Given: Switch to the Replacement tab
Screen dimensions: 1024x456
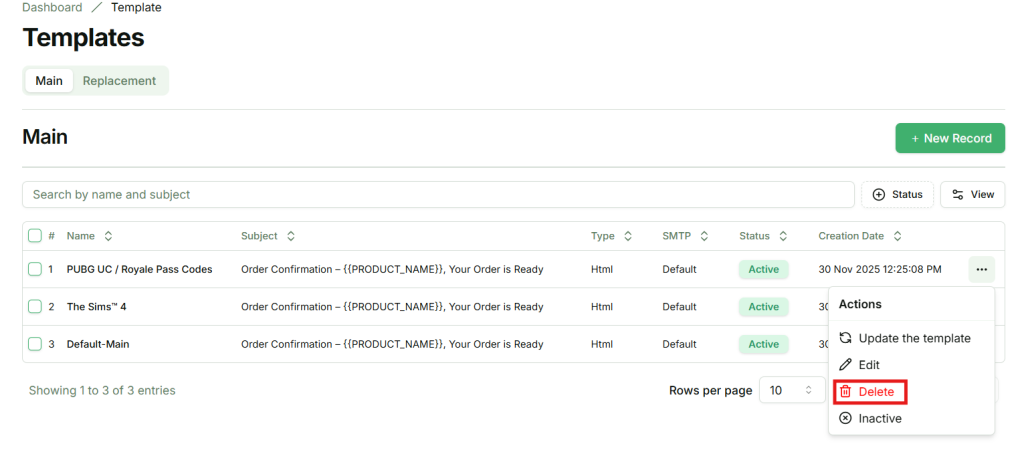Looking at the screenshot, I should click(x=119, y=81).
